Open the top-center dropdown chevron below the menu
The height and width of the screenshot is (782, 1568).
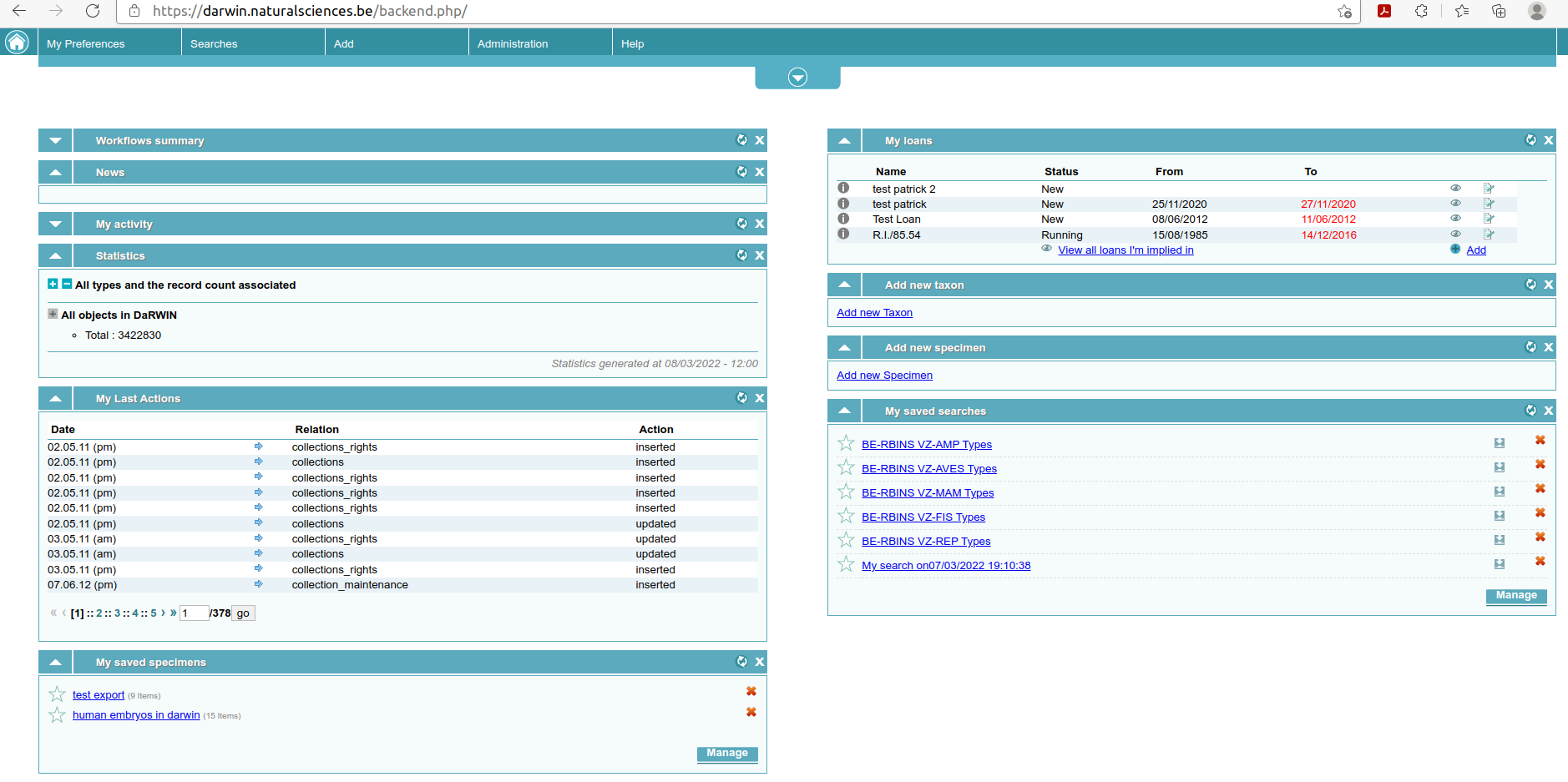tap(797, 76)
